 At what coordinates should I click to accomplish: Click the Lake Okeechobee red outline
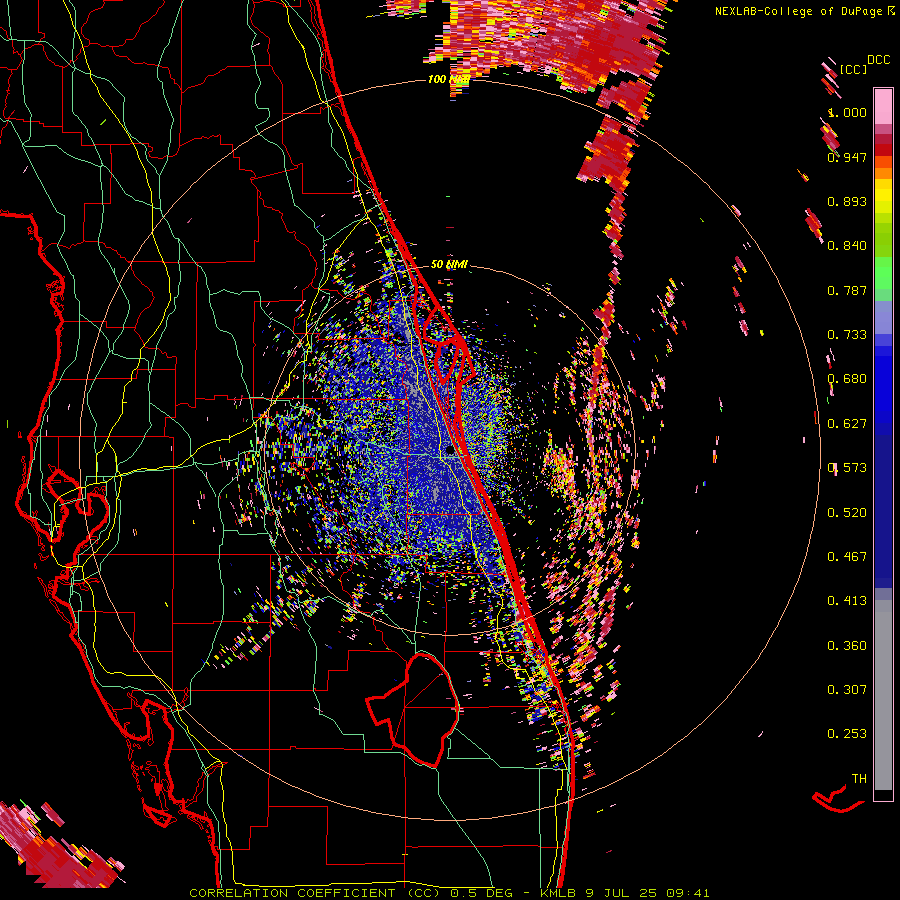tap(413, 710)
